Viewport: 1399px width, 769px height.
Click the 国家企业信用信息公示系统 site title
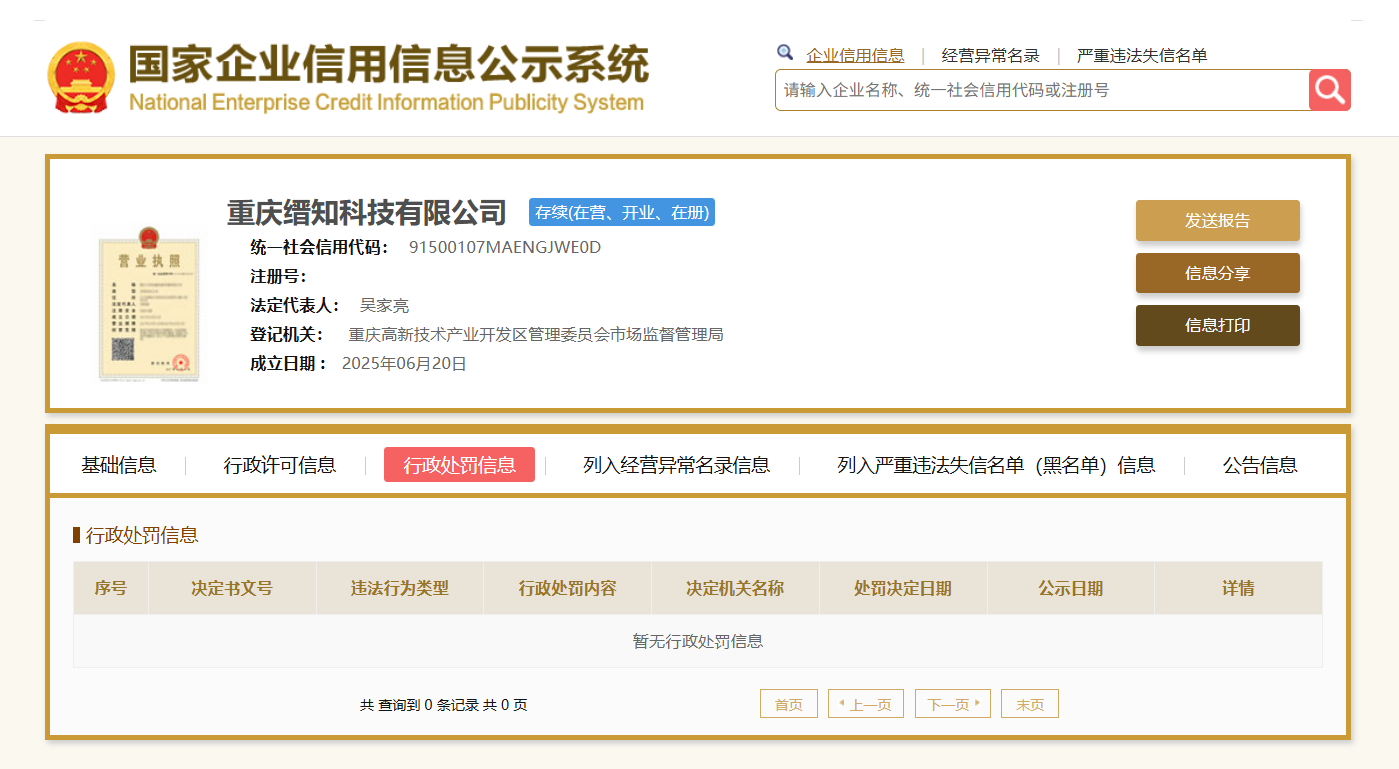click(x=389, y=64)
